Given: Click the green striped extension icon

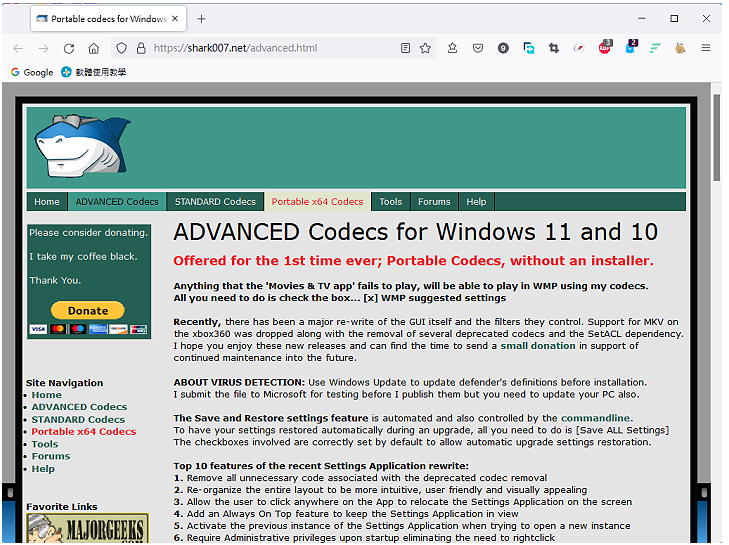Looking at the screenshot, I should pos(655,48).
